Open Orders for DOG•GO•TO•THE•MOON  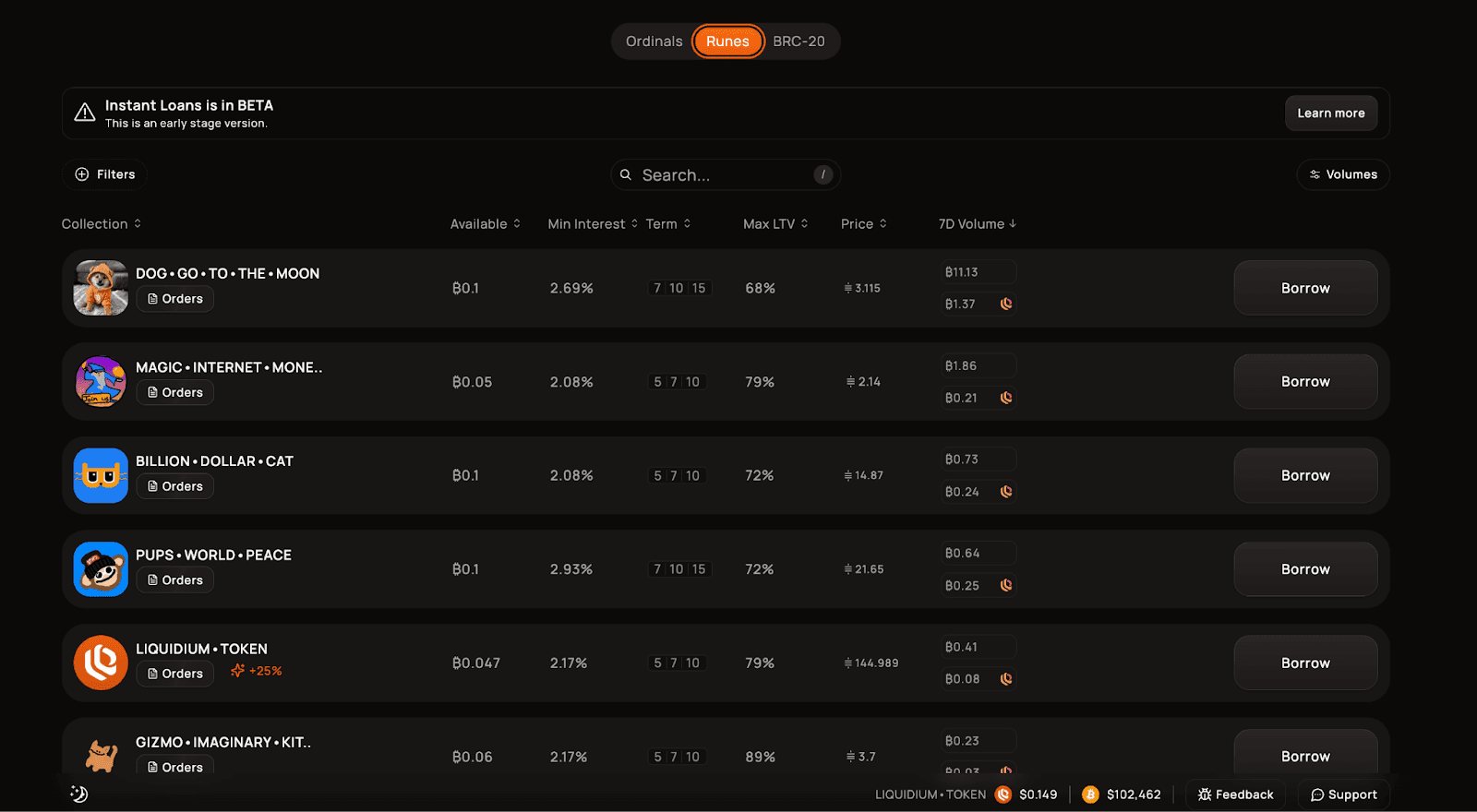(x=175, y=299)
